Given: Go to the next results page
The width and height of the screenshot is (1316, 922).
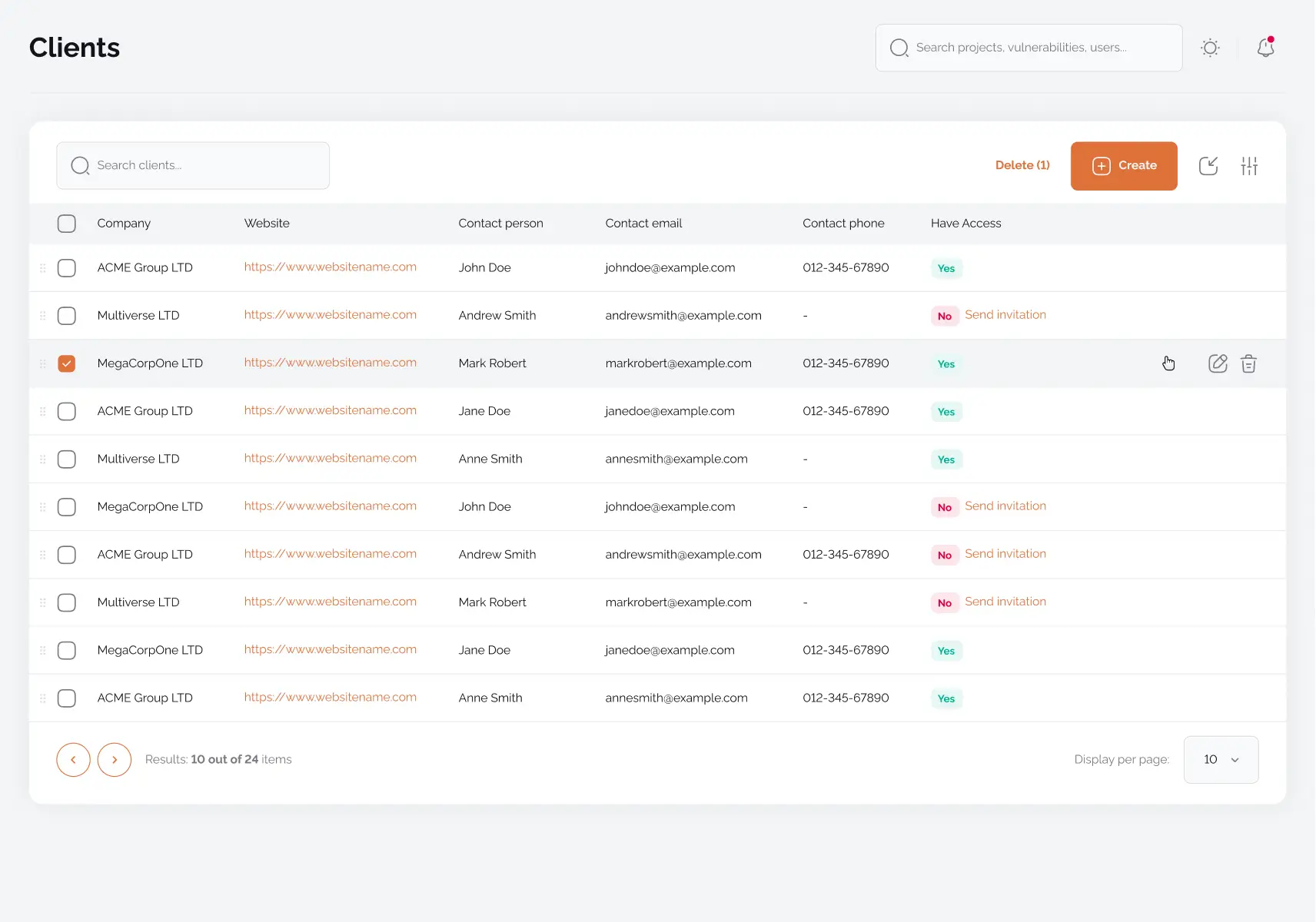Looking at the screenshot, I should point(115,760).
